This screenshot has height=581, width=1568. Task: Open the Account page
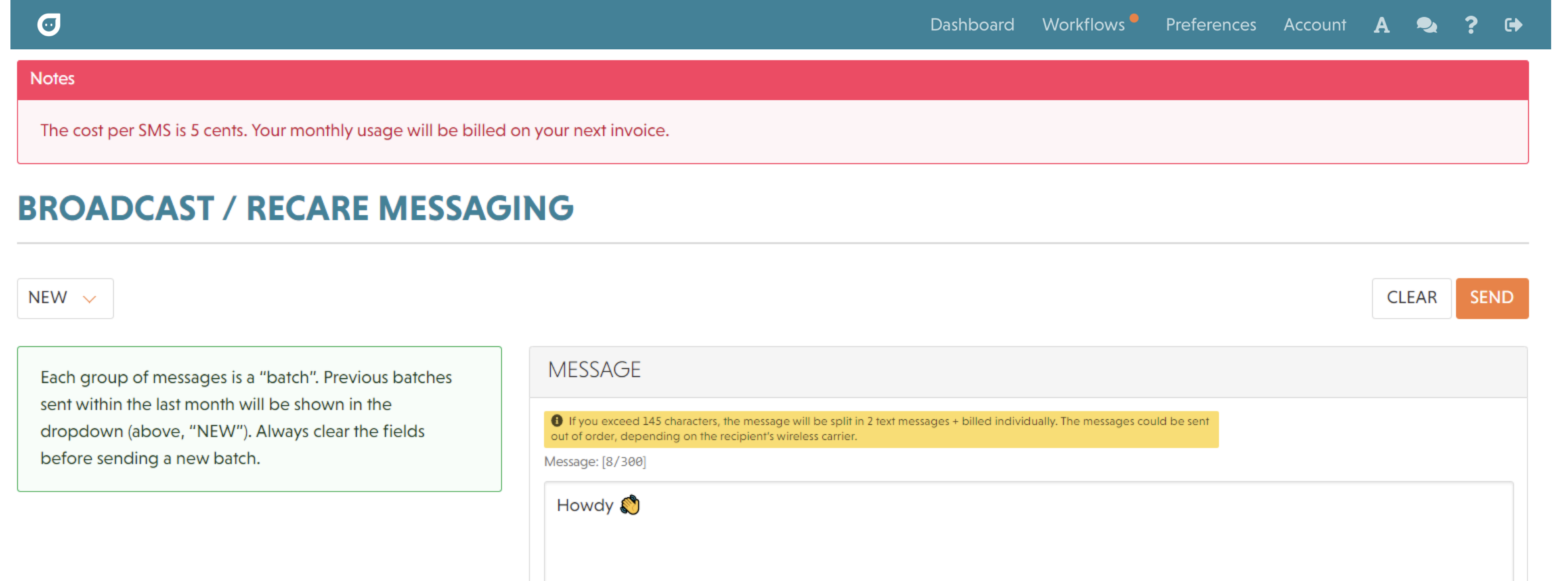1314,24
